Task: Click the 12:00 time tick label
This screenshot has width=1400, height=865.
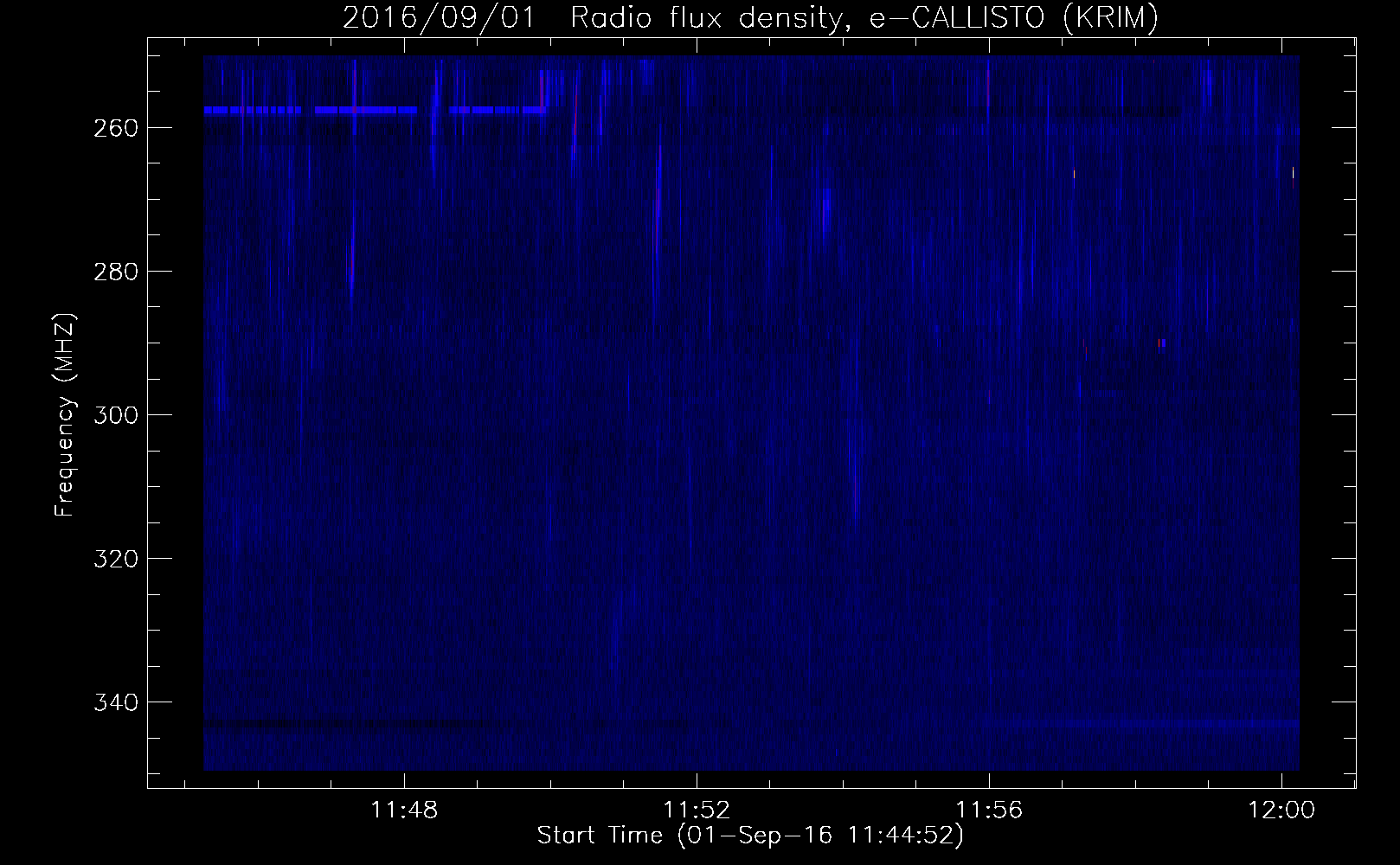Action: pyautogui.click(x=1281, y=811)
